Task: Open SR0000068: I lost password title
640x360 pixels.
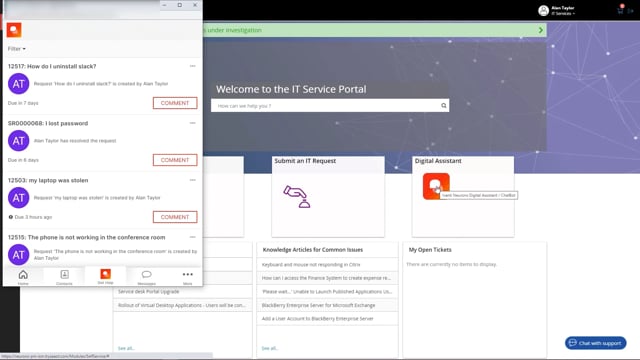Action: [48, 123]
